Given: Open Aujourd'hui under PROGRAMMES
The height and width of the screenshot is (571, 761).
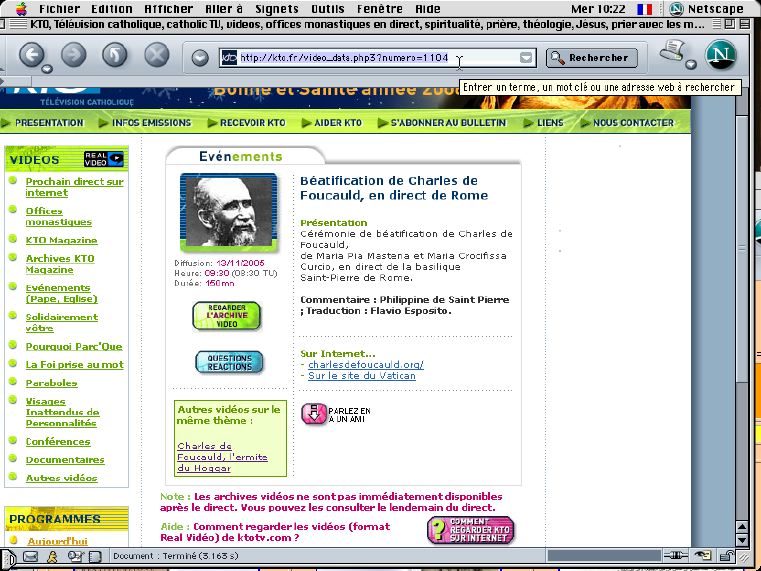Looking at the screenshot, I should (57, 541).
